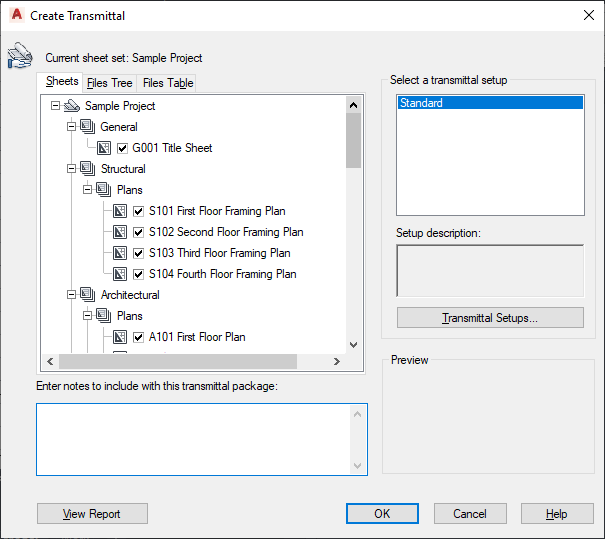Image resolution: width=605 pixels, height=539 pixels.
Task: Click the G001 Title Sheet sheet icon
Action: pyautogui.click(x=104, y=148)
